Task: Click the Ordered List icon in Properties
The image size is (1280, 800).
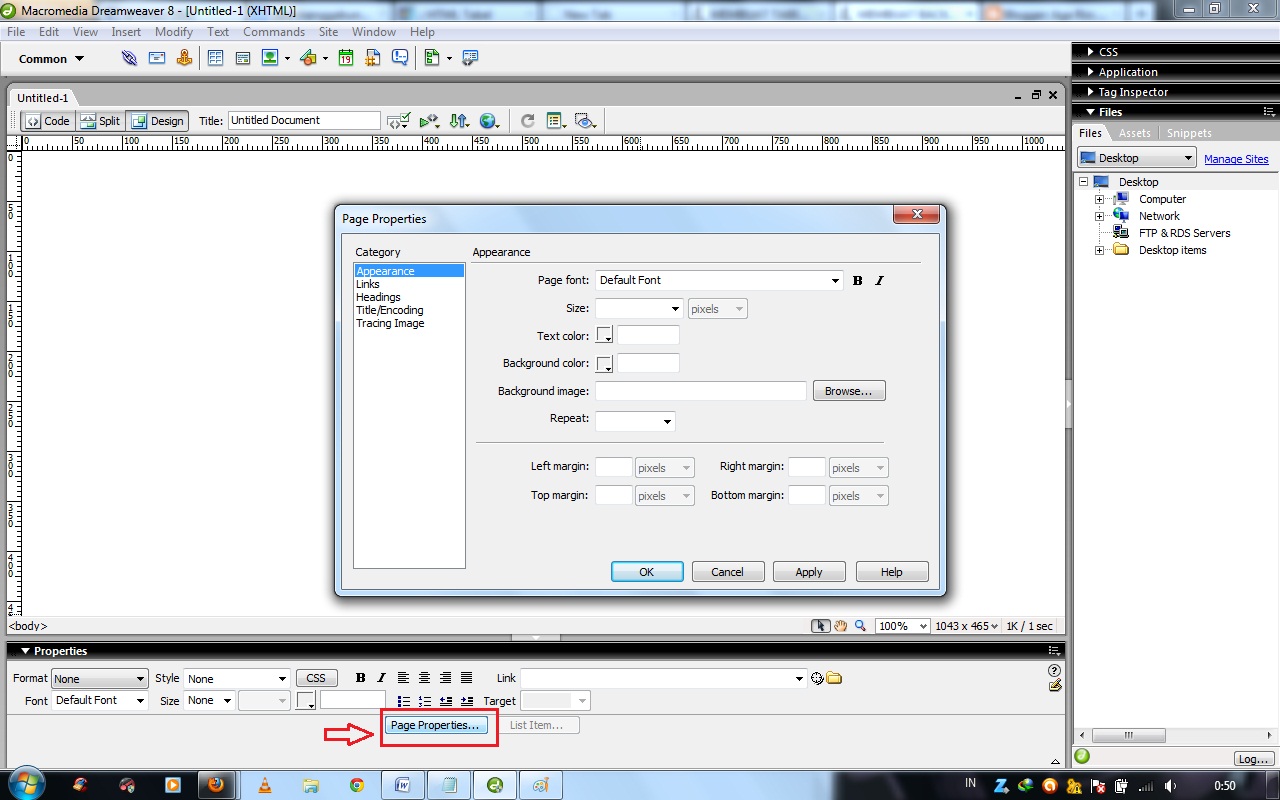Action: coord(425,701)
